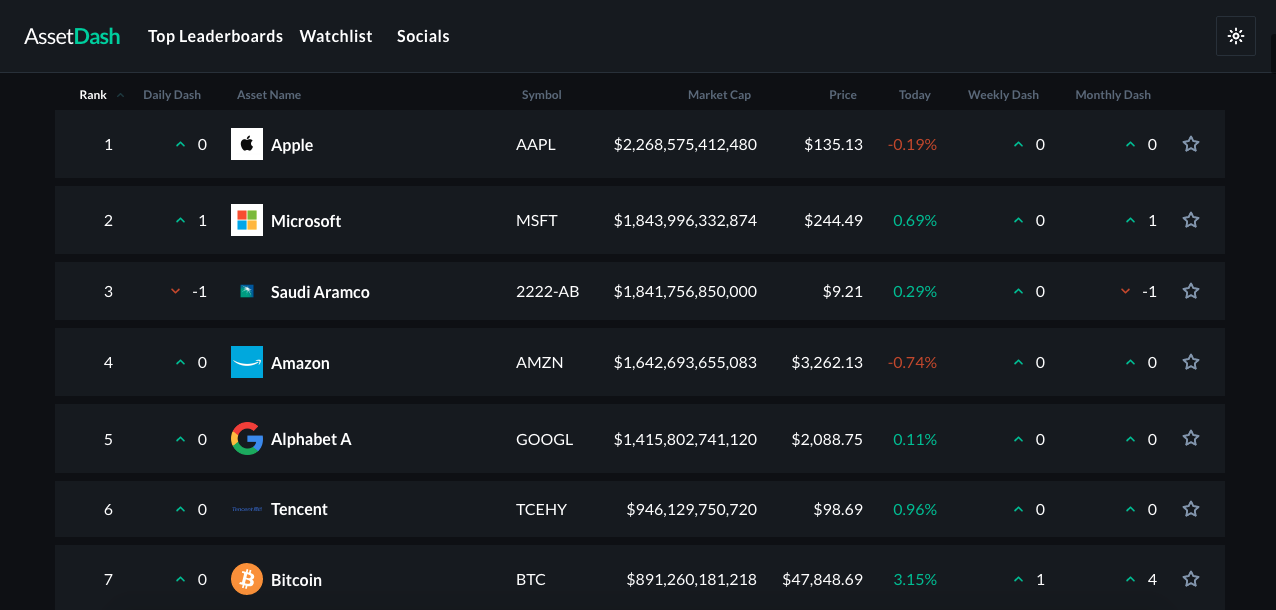
Task: Open the Apple asset page
Action: pyautogui.click(x=292, y=145)
